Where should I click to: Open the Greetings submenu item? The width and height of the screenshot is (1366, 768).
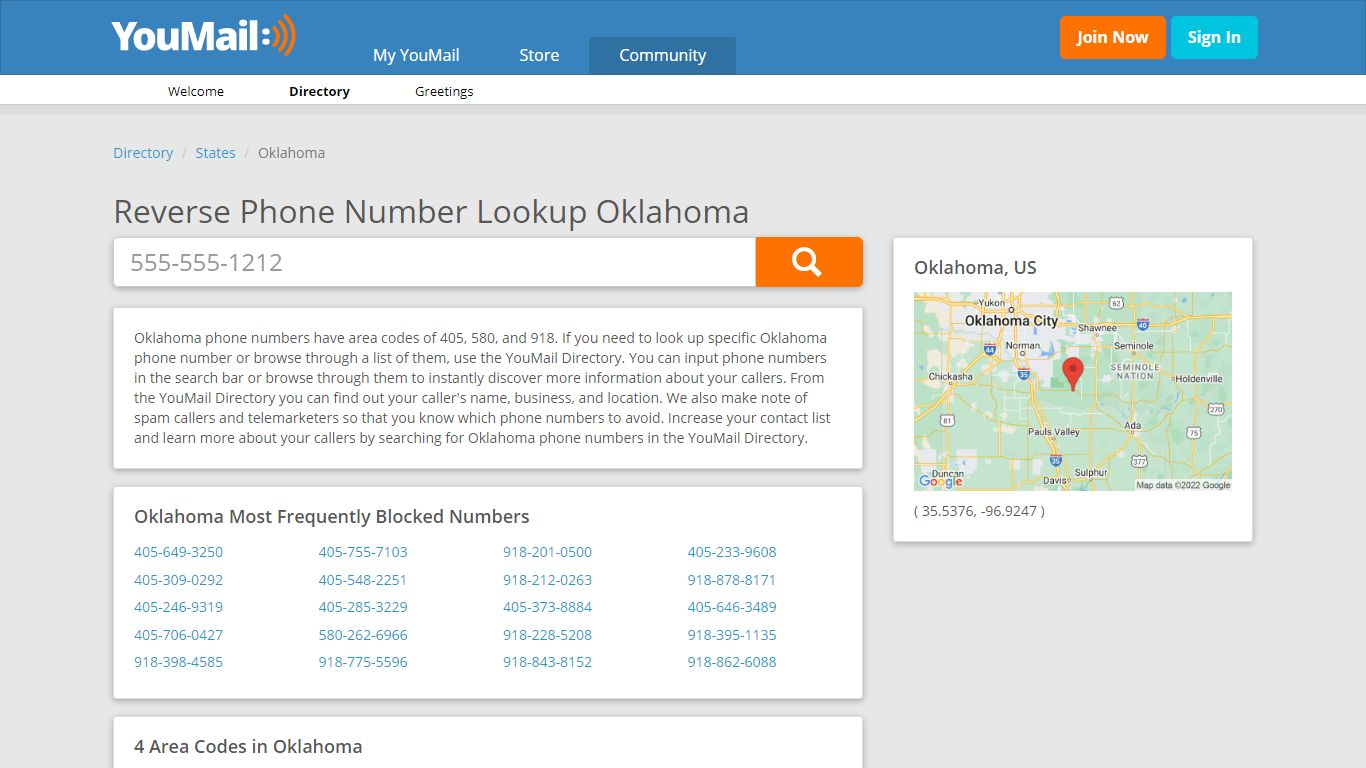[x=444, y=91]
